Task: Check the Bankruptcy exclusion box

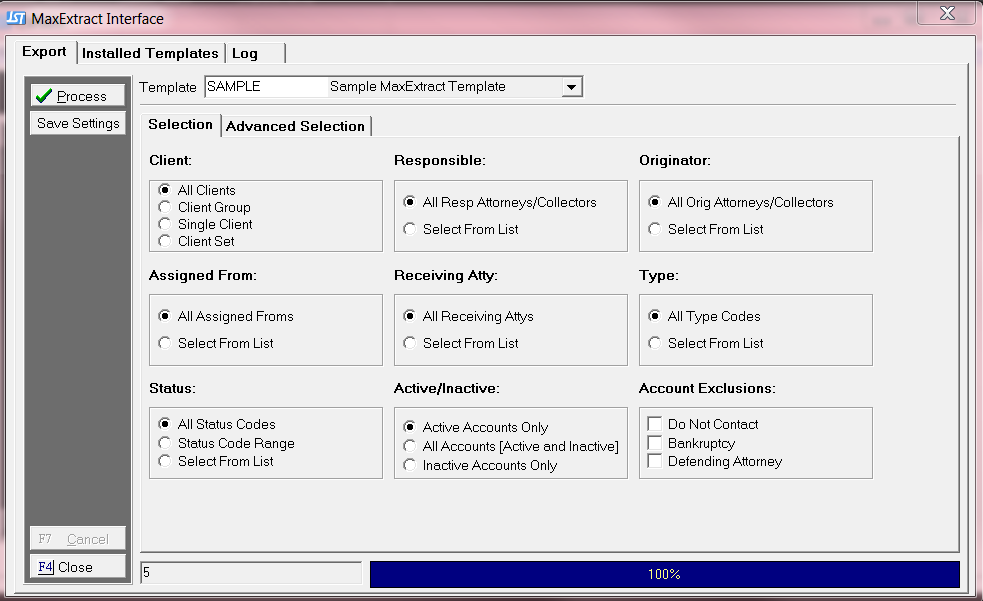Action: tap(655, 443)
